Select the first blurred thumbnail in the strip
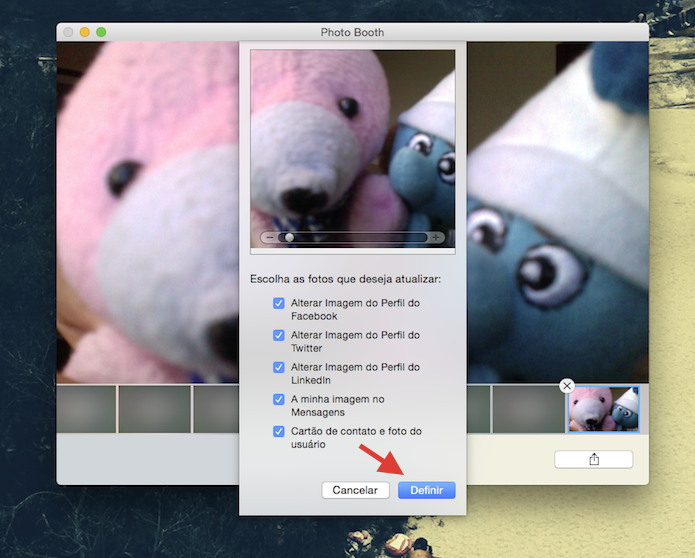 coord(86,409)
